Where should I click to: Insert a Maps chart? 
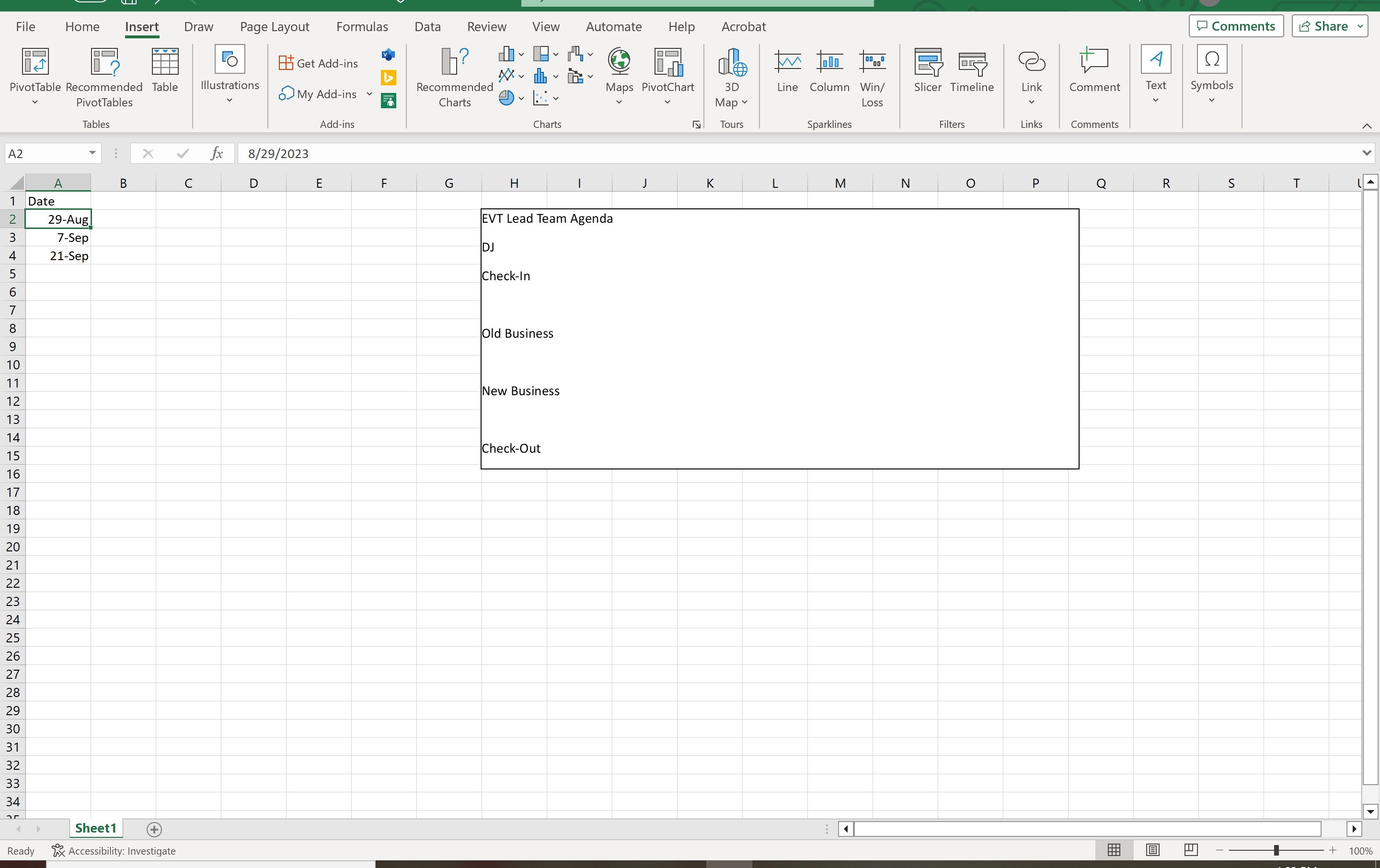(619, 76)
